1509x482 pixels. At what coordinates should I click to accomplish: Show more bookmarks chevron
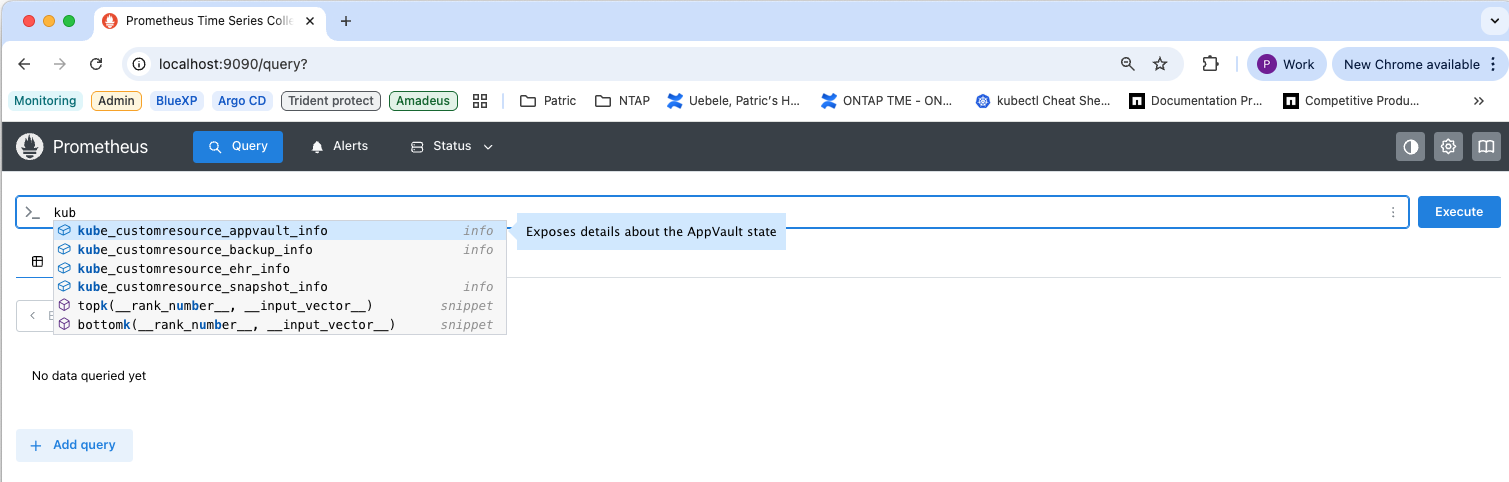(1479, 101)
